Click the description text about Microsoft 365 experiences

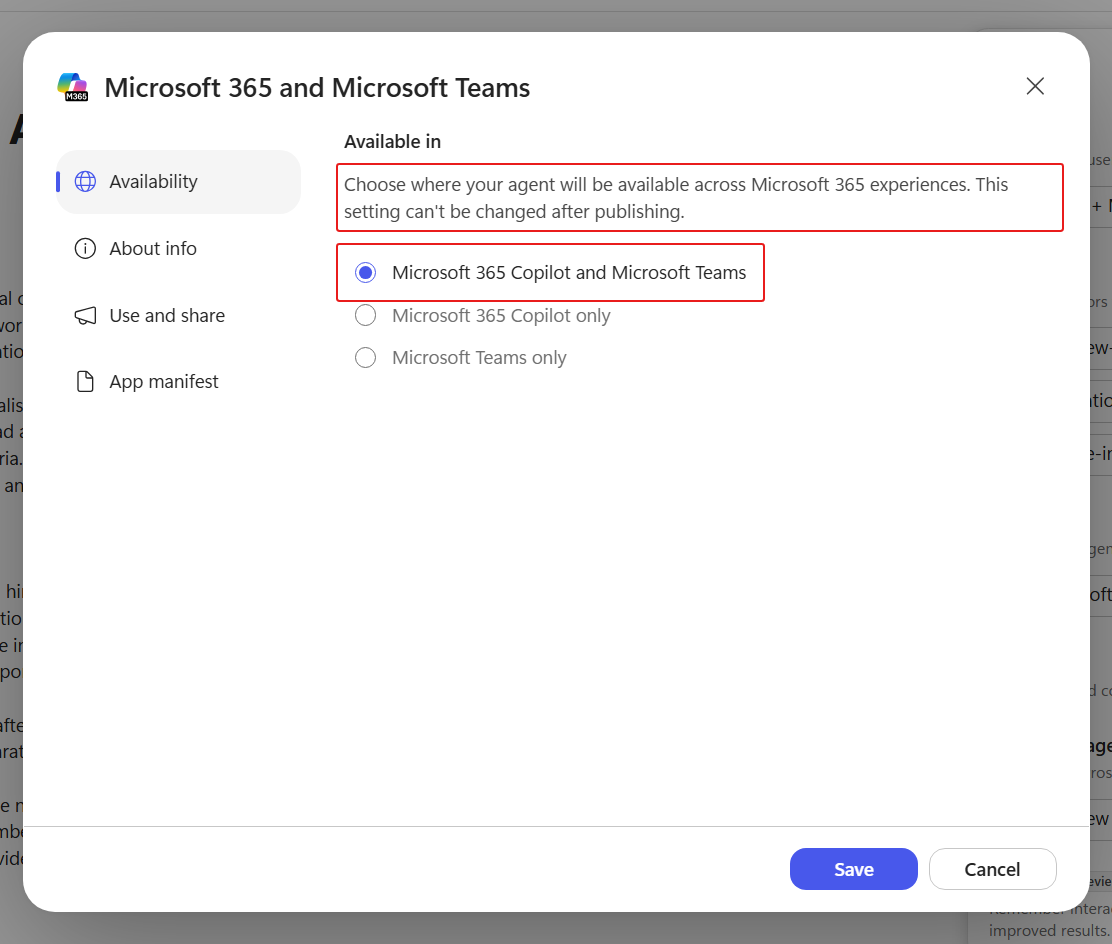(x=676, y=198)
